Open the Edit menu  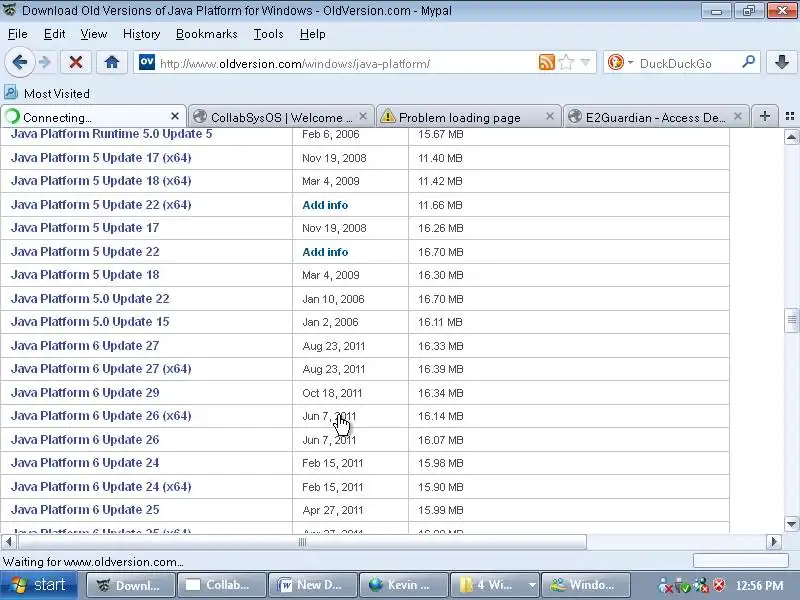click(x=55, y=34)
